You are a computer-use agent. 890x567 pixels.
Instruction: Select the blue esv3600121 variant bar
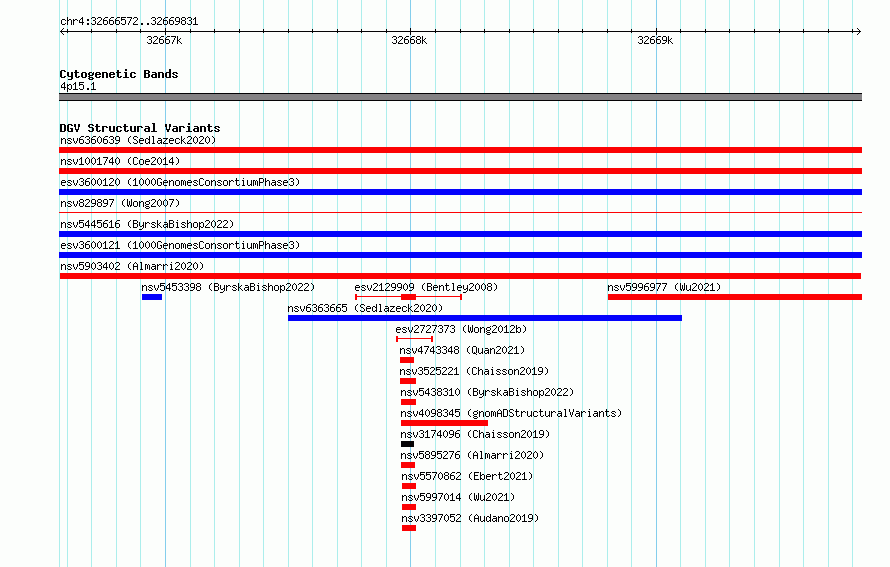coord(460,255)
